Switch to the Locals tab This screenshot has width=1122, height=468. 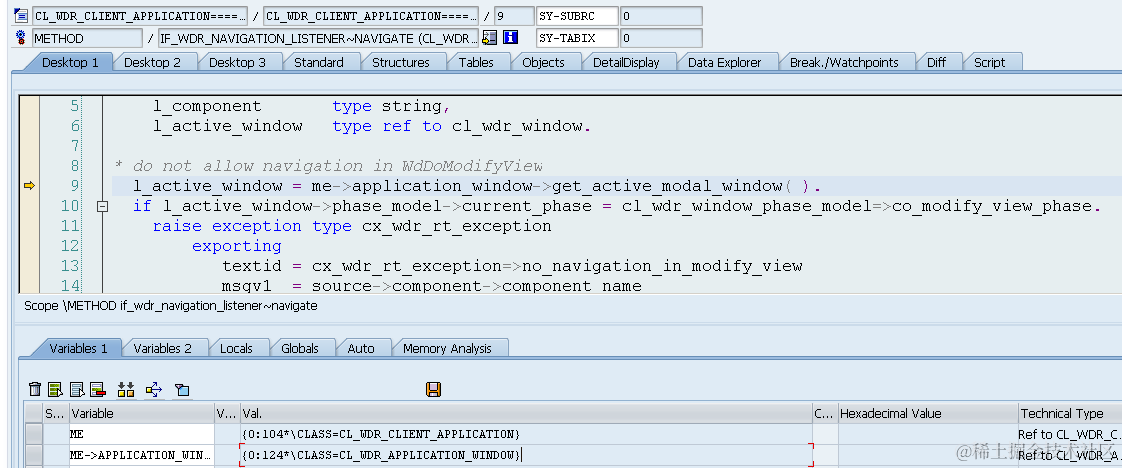coord(236,348)
